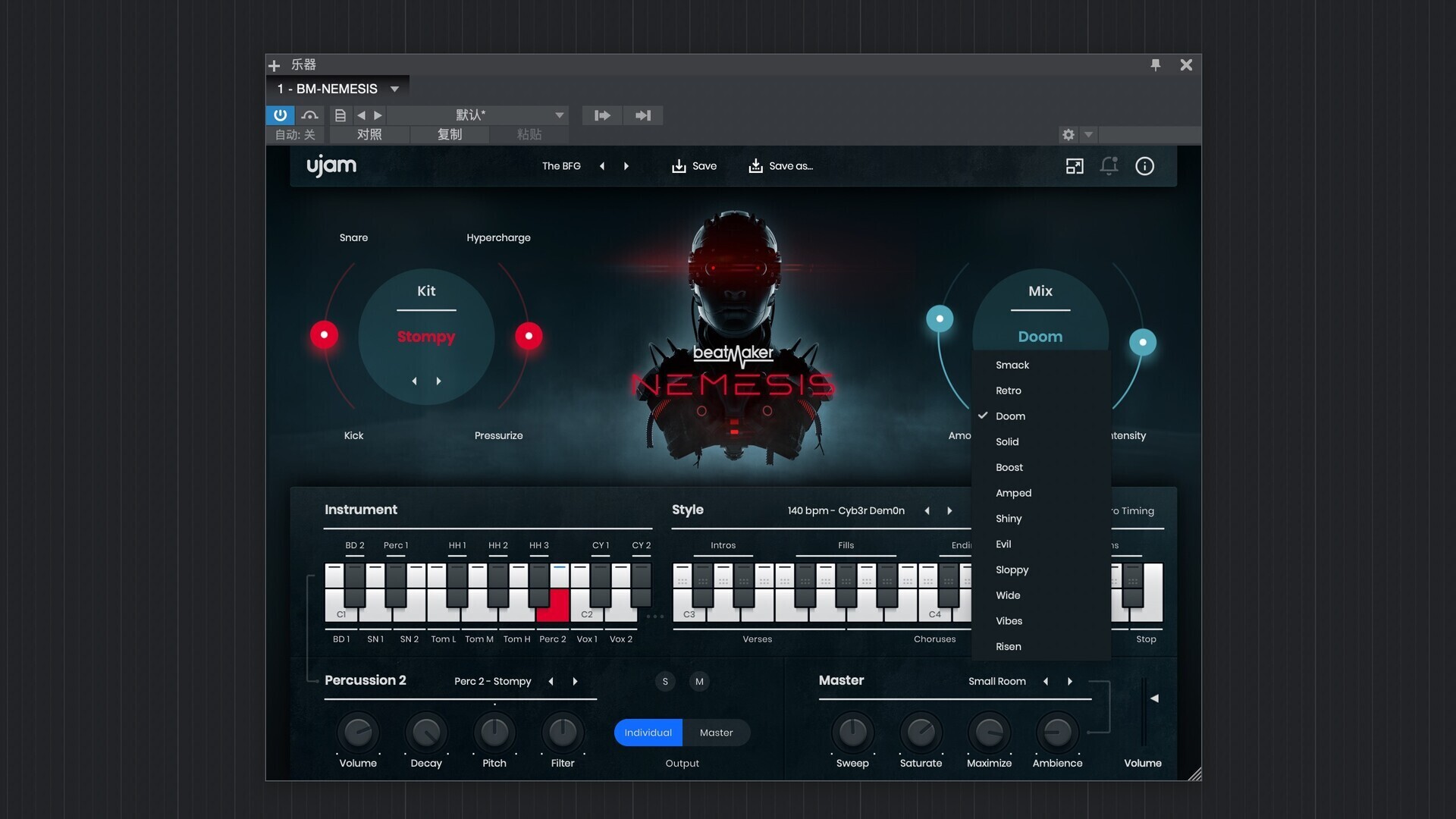1456x819 pixels.
Task: Pin the instrument window
Action: [x=1156, y=65]
